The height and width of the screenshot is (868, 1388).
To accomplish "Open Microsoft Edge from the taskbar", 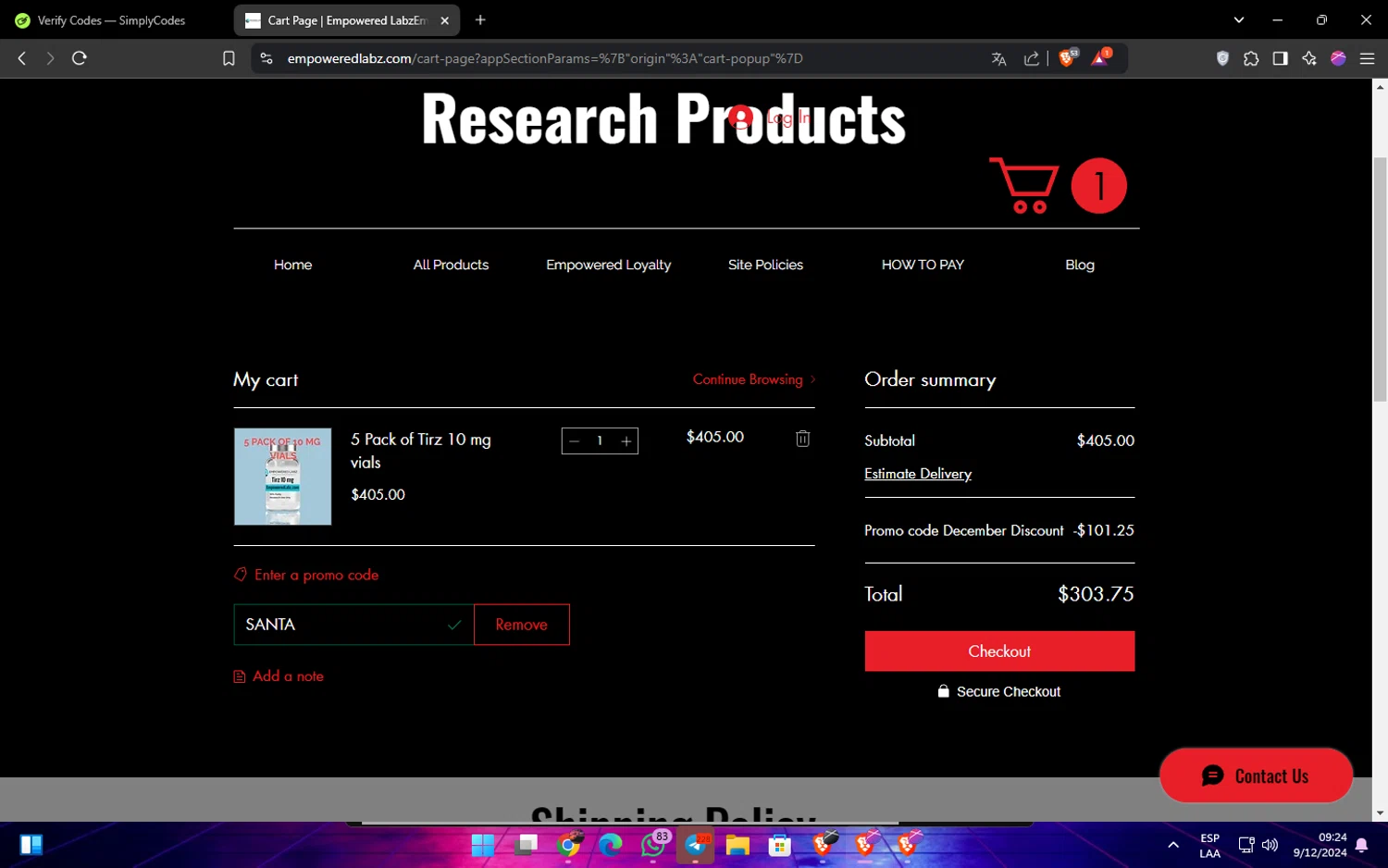I will tap(611, 845).
